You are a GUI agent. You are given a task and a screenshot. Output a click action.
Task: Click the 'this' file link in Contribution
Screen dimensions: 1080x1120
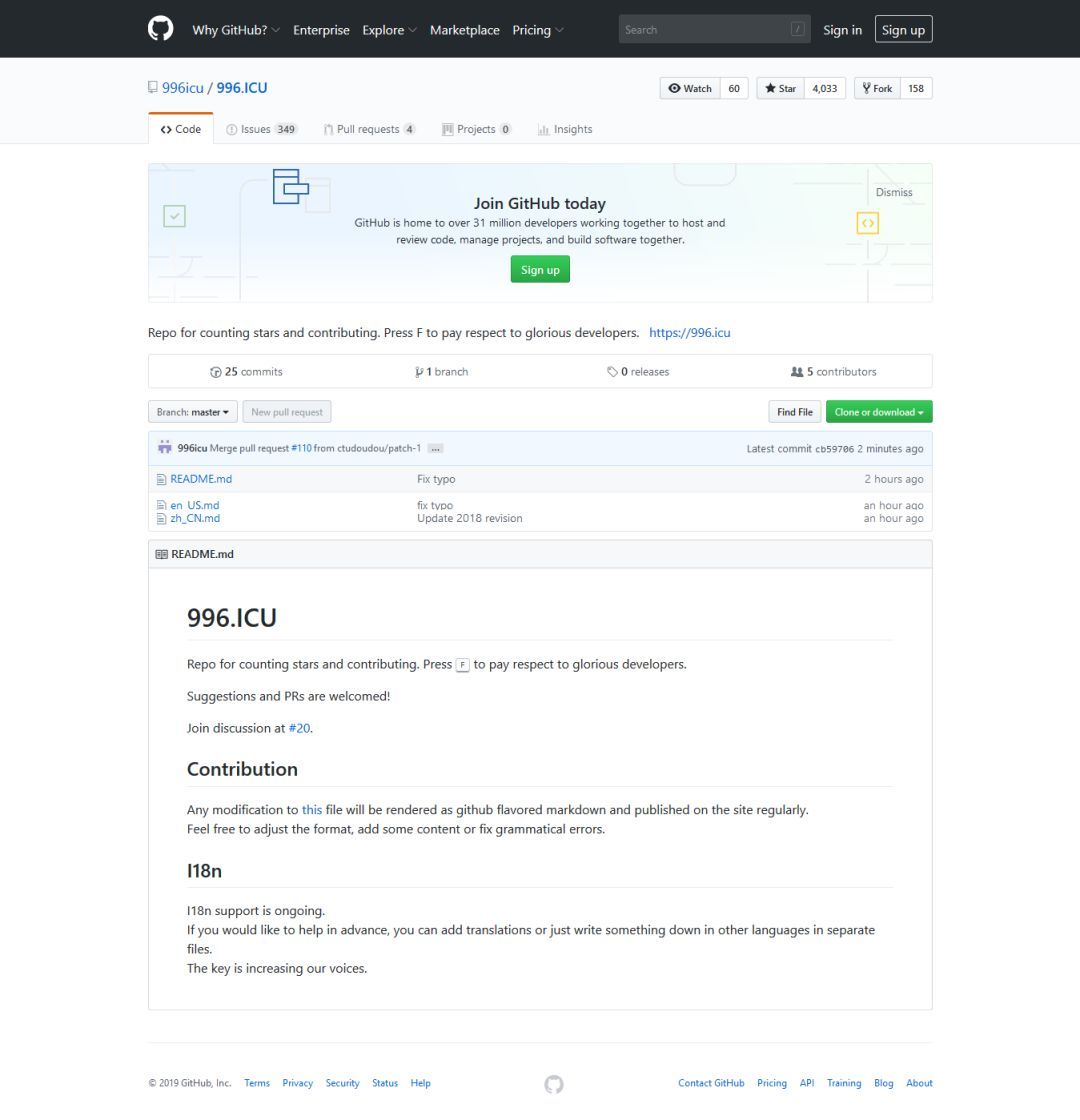(x=311, y=810)
